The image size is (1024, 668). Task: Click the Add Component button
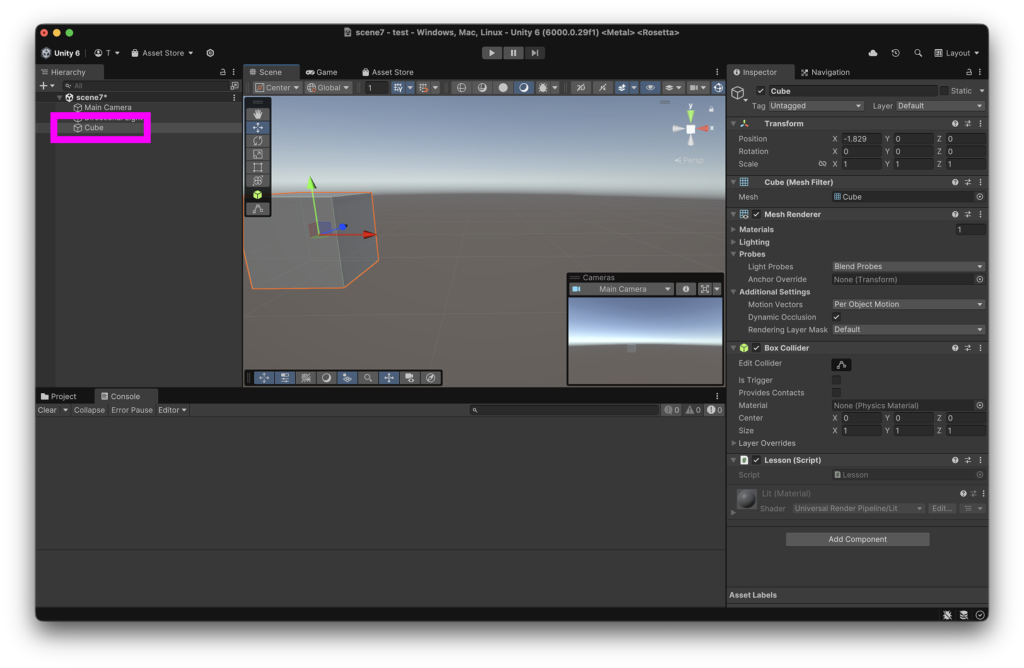click(x=857, y=539)
